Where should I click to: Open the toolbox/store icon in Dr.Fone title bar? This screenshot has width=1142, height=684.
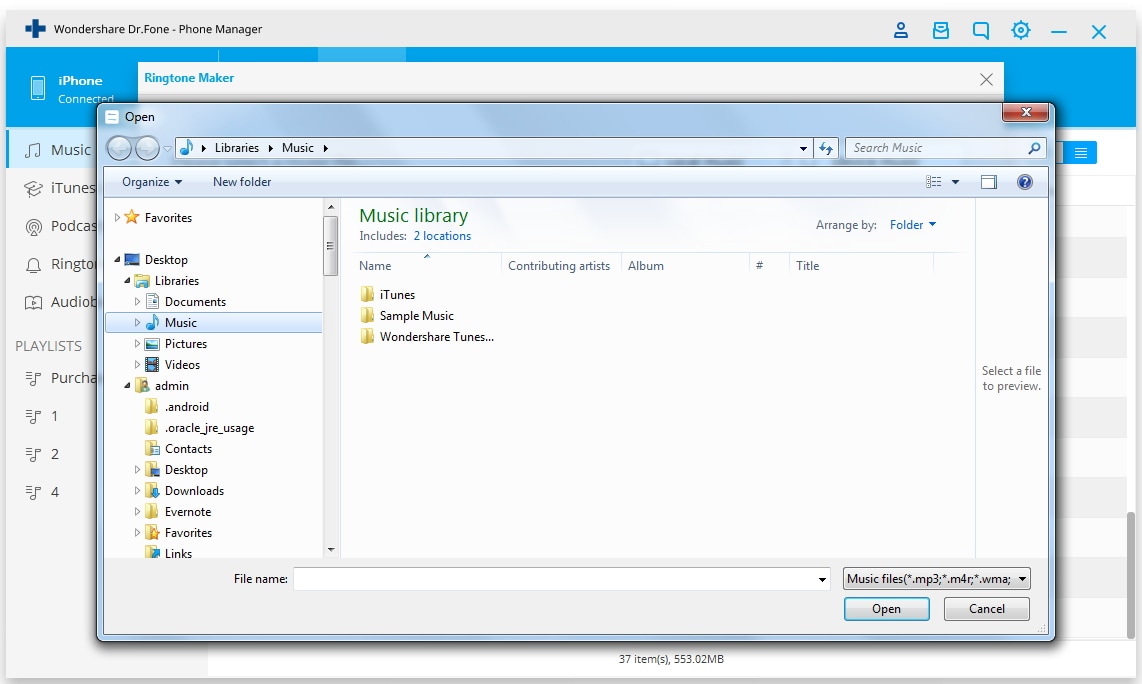941,30
